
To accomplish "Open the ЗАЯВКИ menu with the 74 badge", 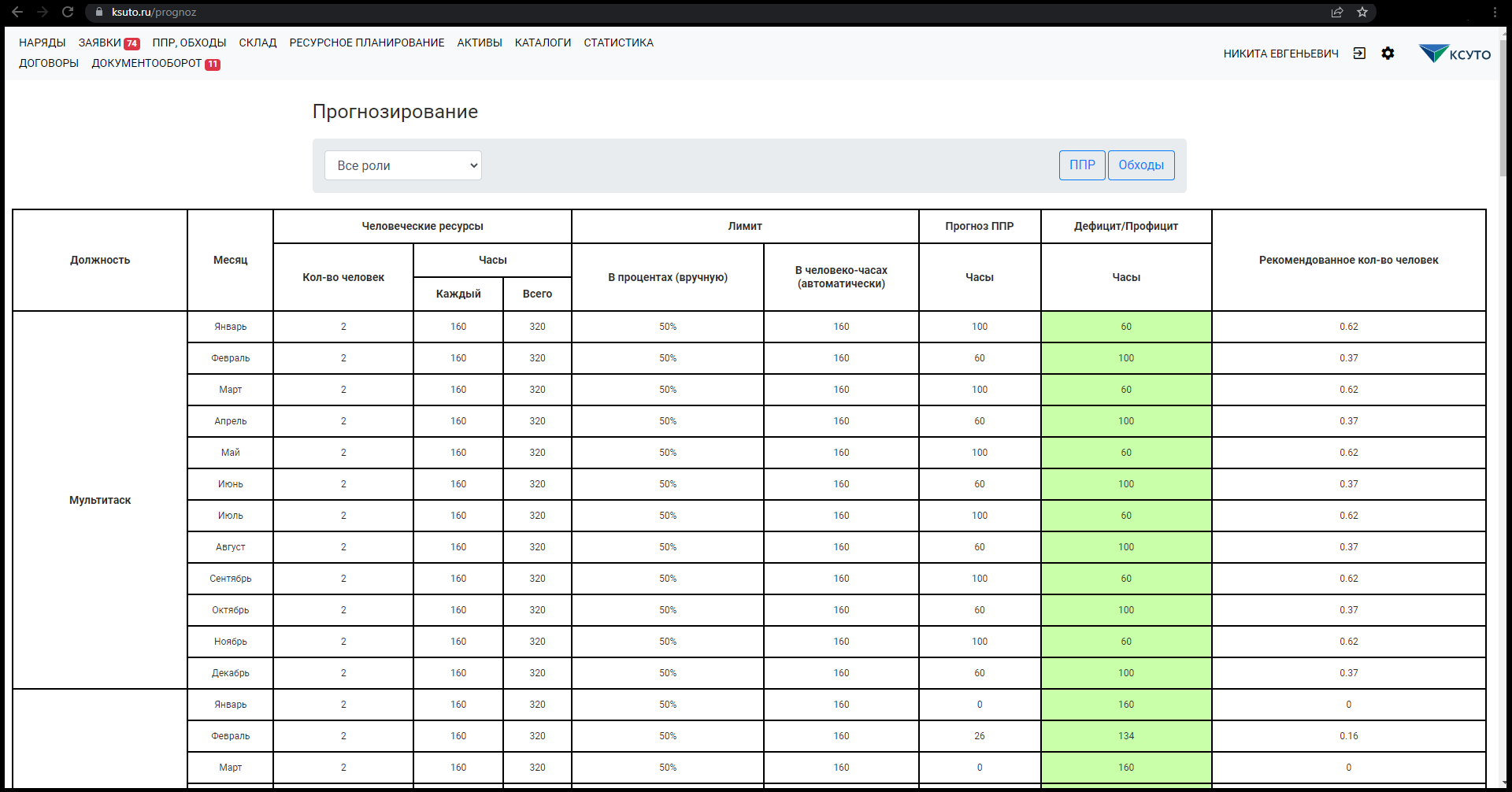I will 109,43.
